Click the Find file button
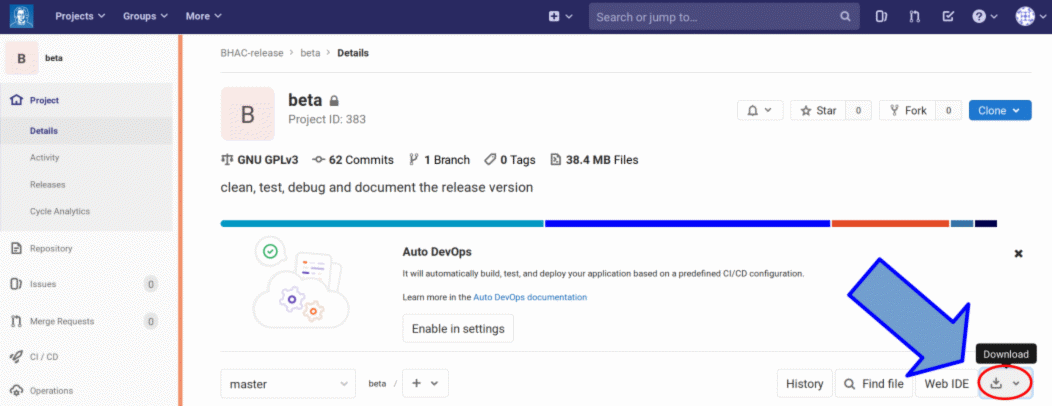 pos(874,384)
